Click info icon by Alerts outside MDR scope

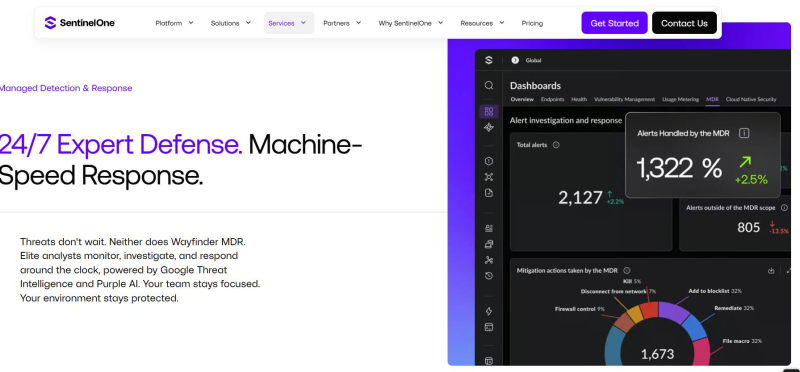784,208
